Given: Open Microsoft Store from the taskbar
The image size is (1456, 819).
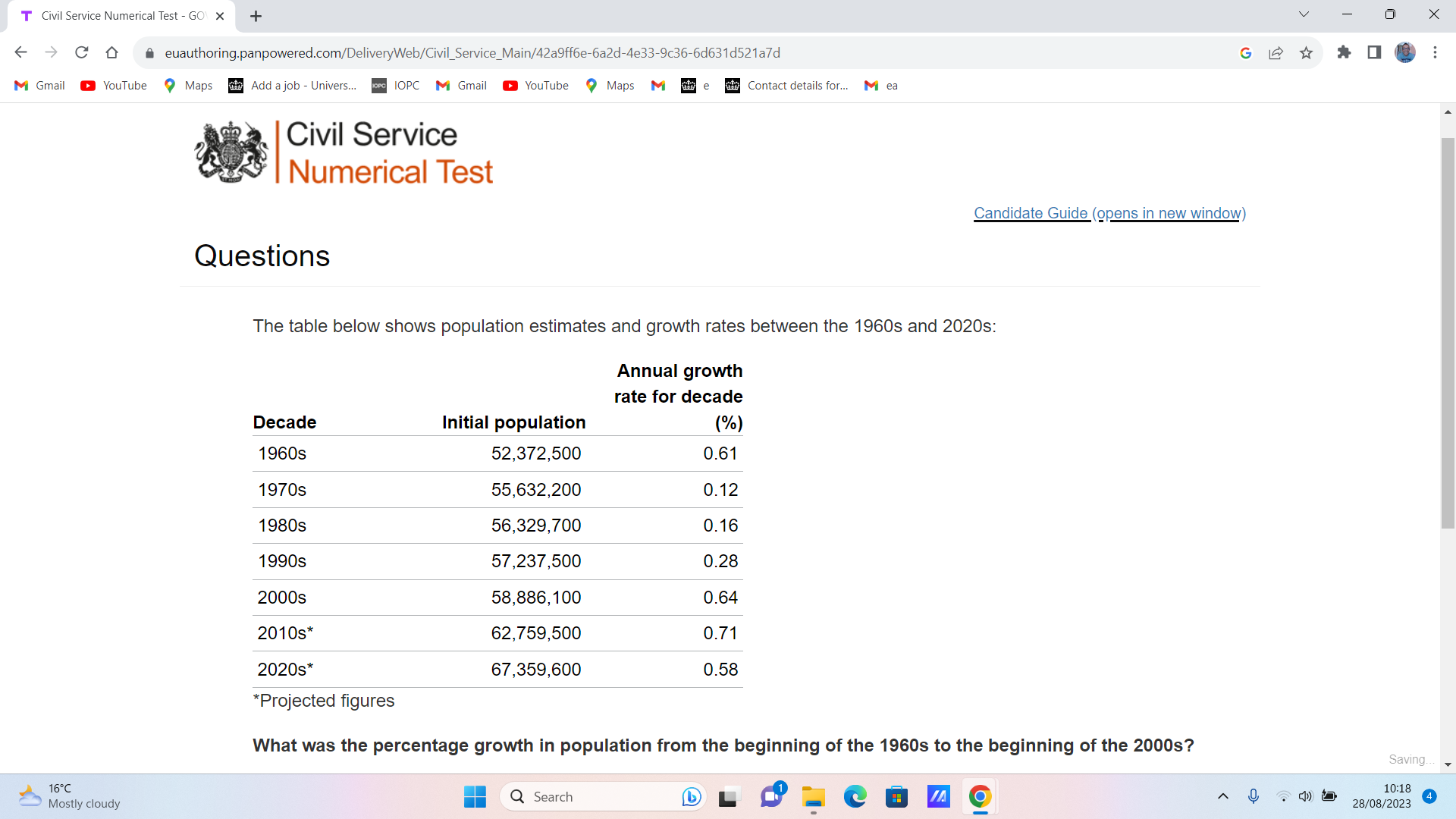Looking at the screenshot, I should pyautogui.click(x=897, y=796).
